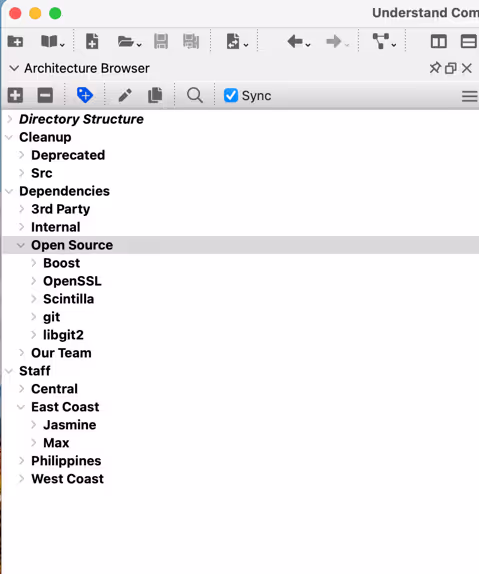
Task: Go forward with the right arrow
Action: pos(333,41)
